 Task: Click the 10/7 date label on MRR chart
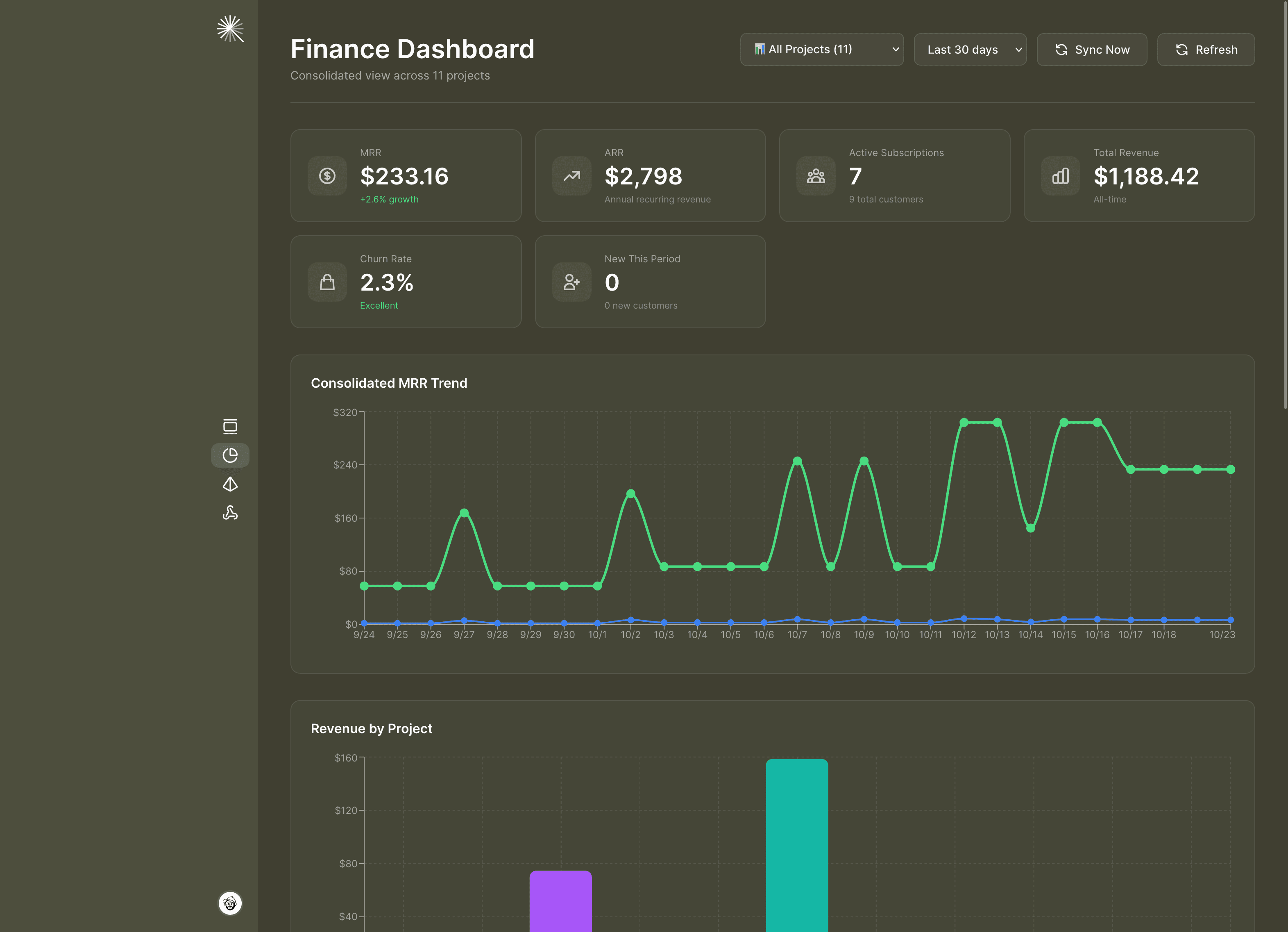pos(797,635)
